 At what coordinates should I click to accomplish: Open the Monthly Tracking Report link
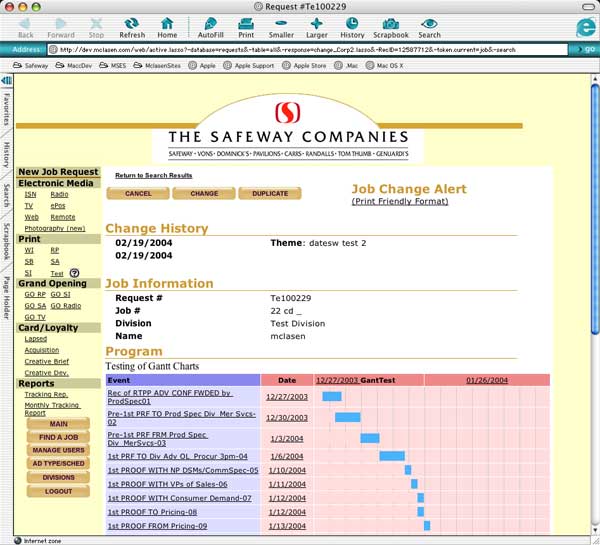(52, 409)
